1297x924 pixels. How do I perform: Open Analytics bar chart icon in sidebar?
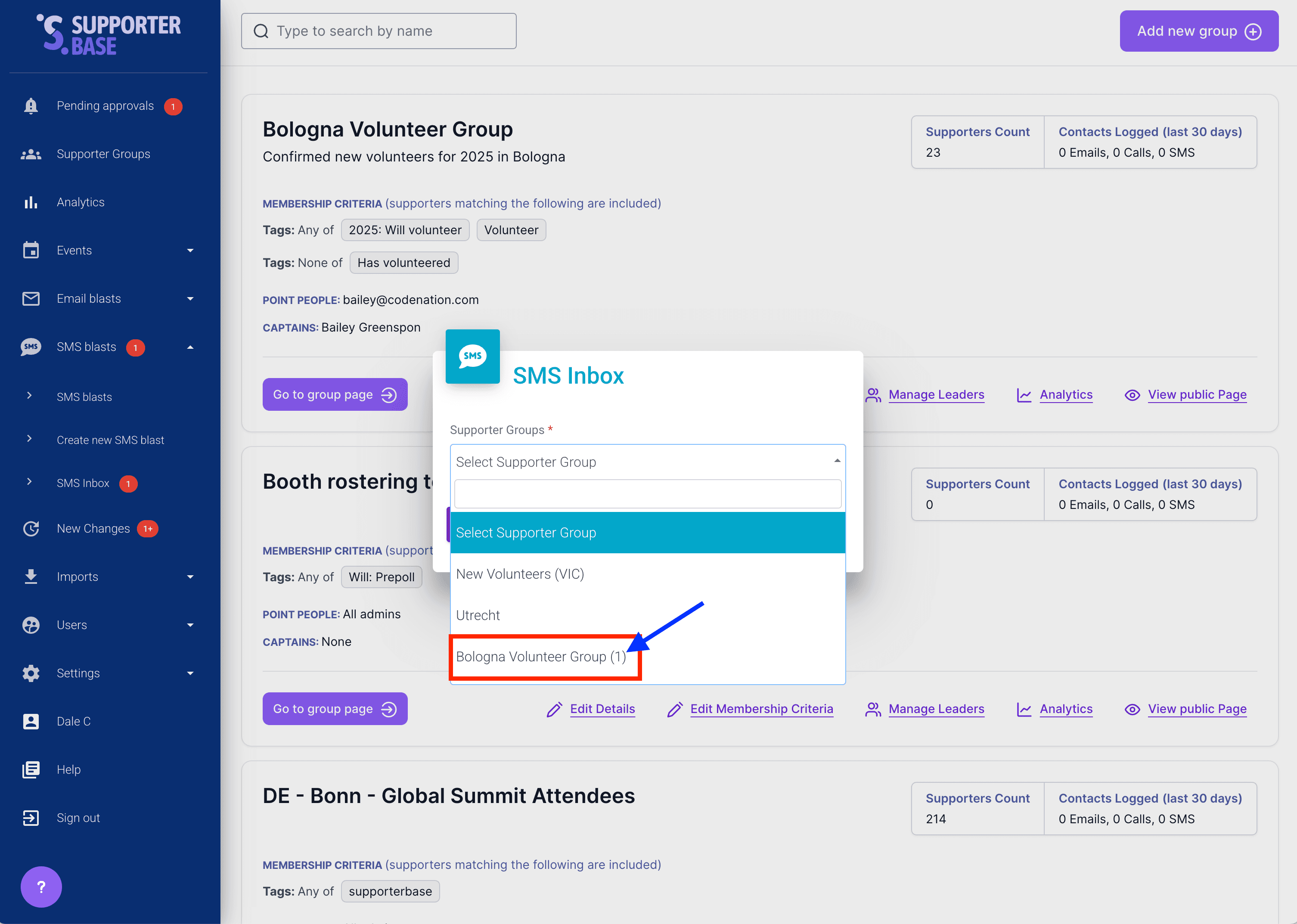31,202
